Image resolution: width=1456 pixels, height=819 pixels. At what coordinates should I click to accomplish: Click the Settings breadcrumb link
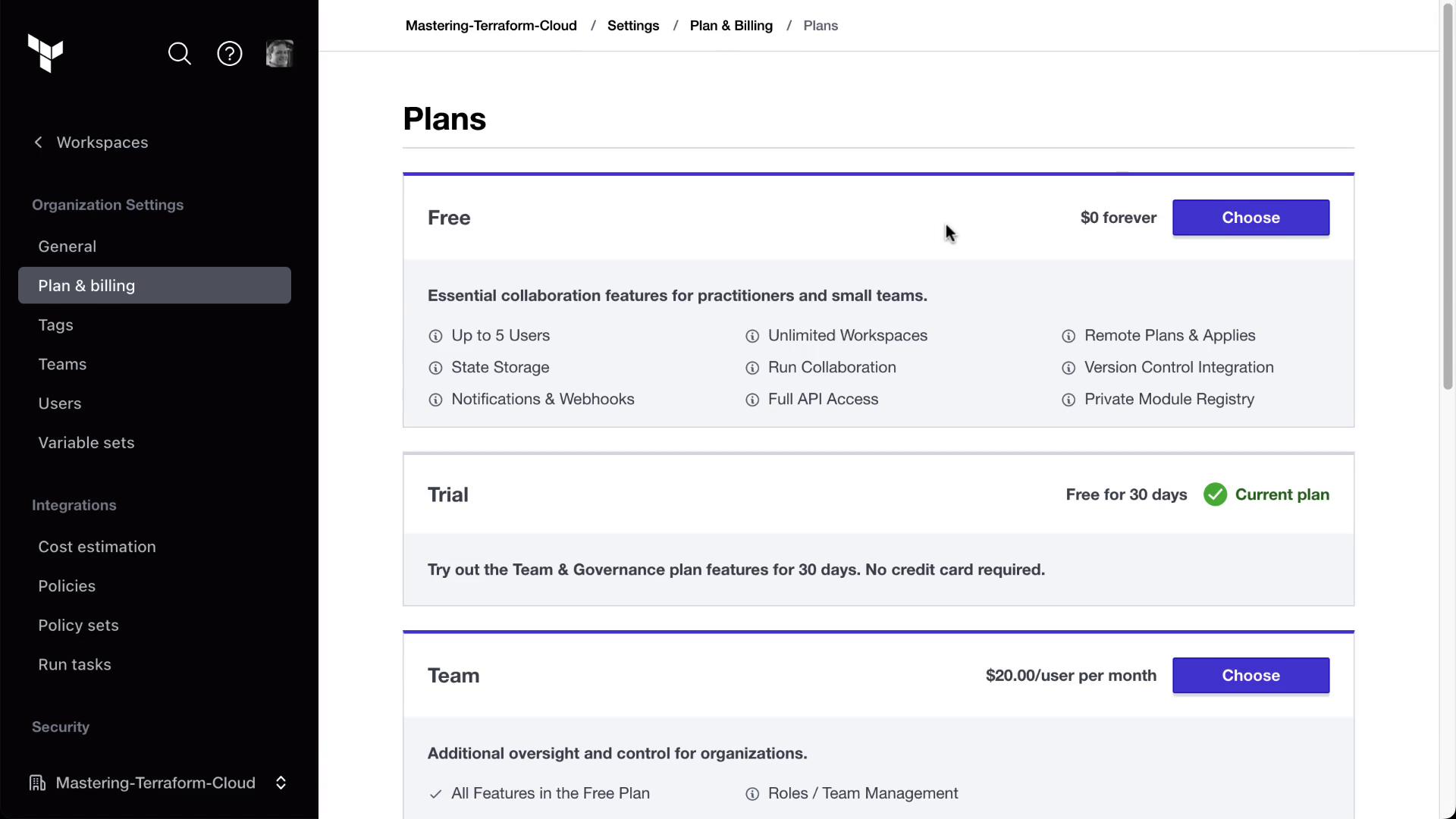(633, 26)
